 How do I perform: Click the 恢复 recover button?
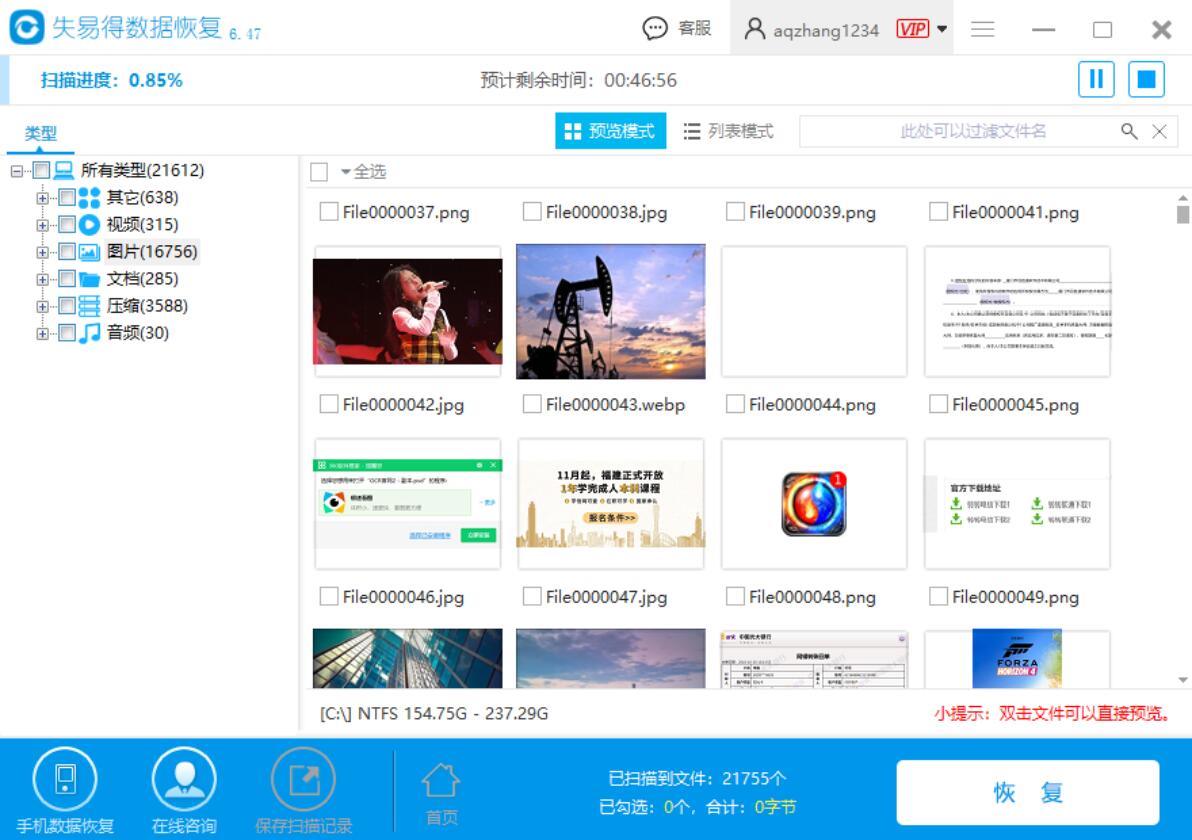(x=1028, y=792)
